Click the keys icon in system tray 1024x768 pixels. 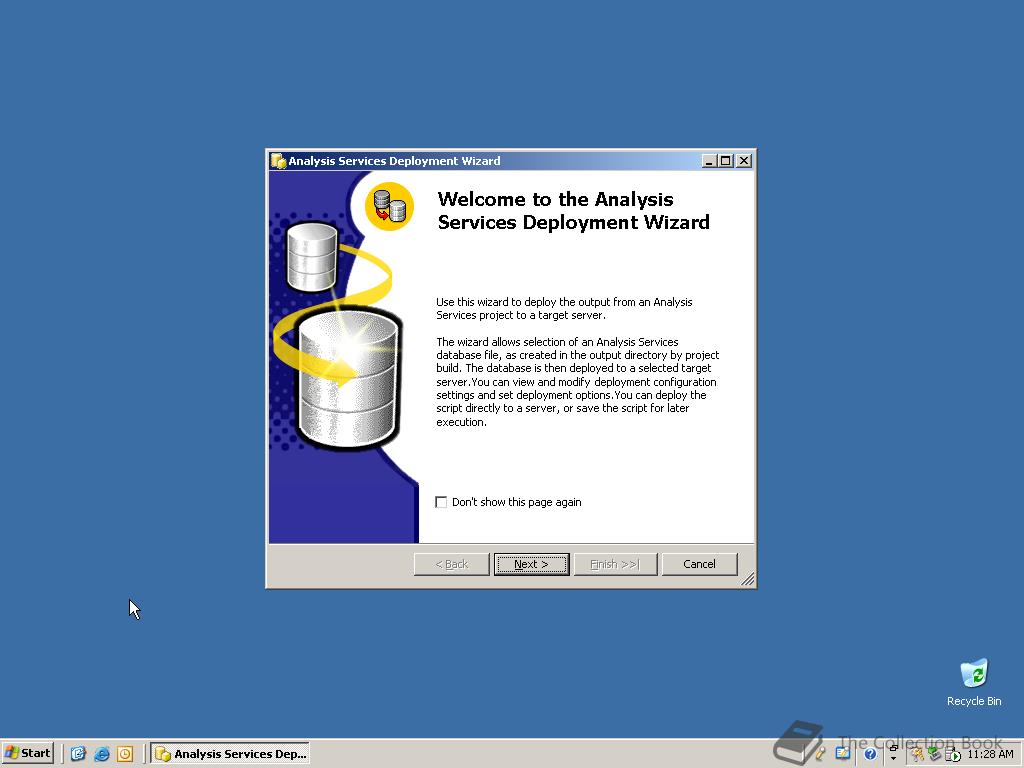click(918, 754)
